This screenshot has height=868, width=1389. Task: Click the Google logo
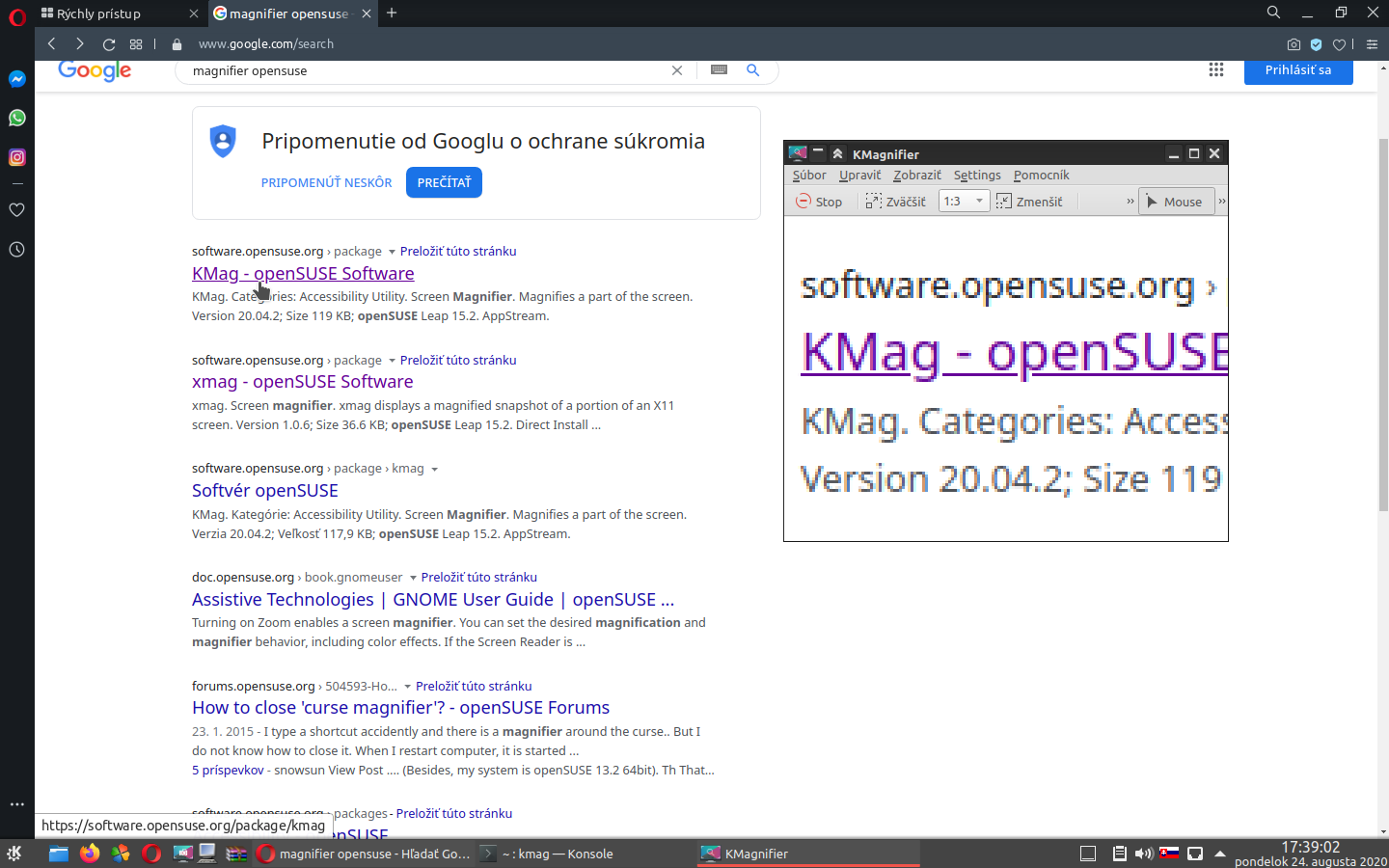click(95, 70)
